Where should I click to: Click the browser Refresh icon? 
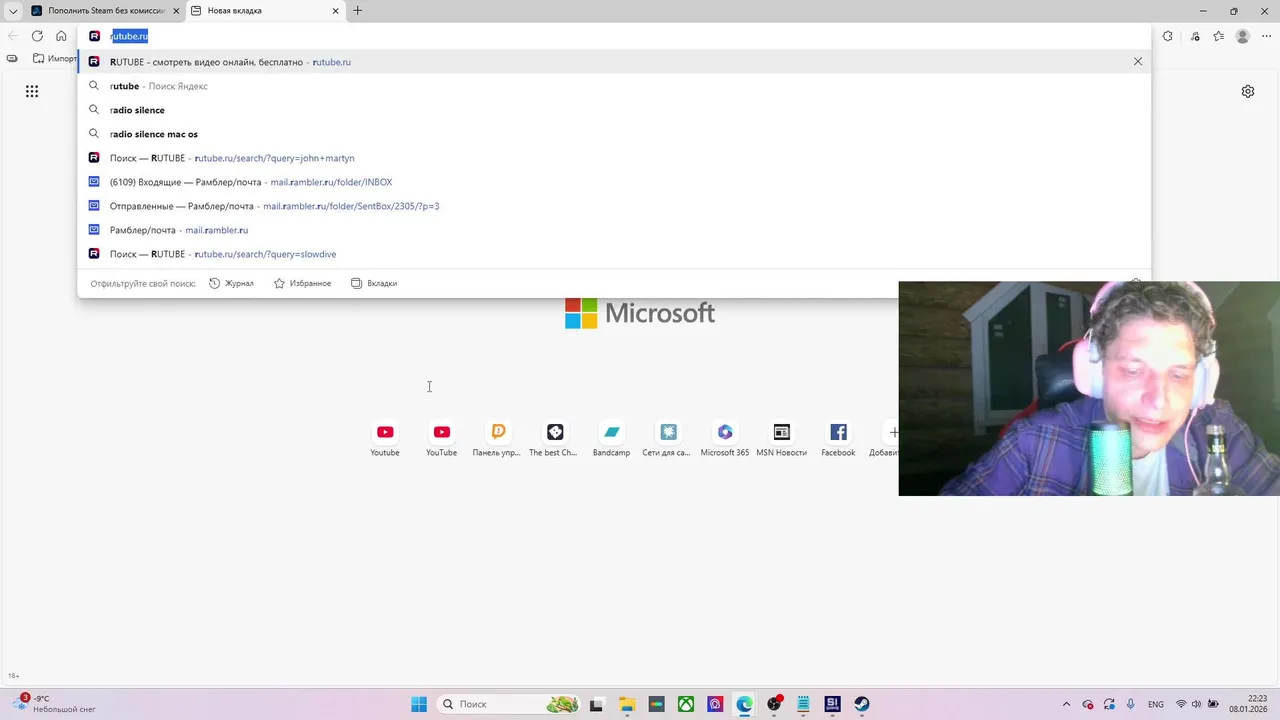coord(37,36)
